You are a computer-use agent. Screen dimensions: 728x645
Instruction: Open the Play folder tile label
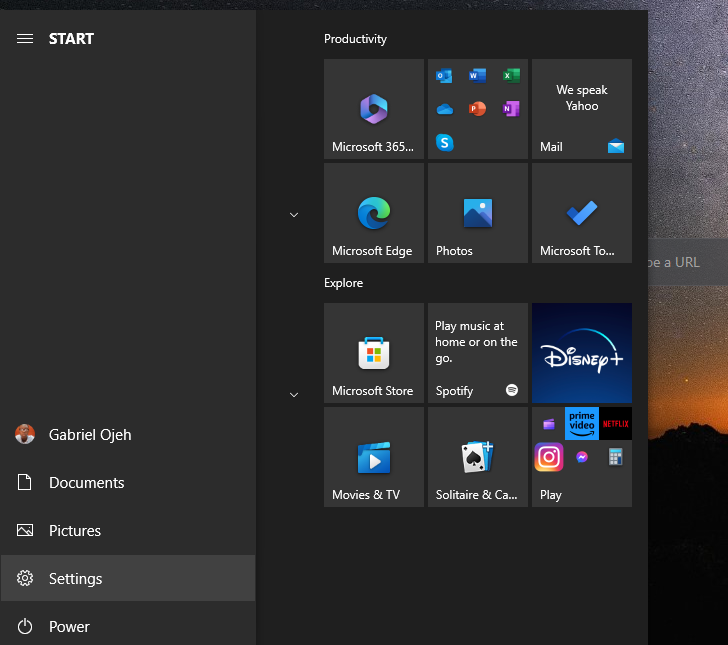551,495
